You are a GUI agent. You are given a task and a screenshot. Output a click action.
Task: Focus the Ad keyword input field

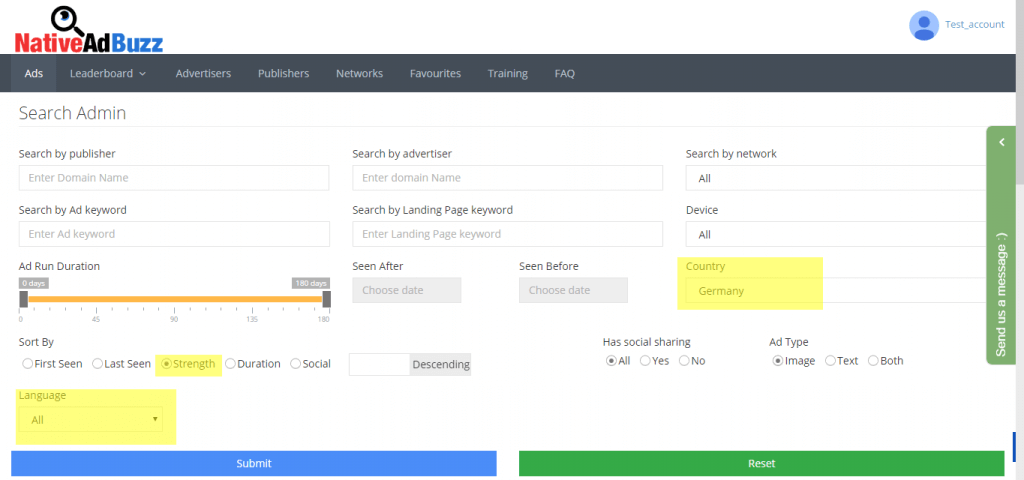point(174,234)
